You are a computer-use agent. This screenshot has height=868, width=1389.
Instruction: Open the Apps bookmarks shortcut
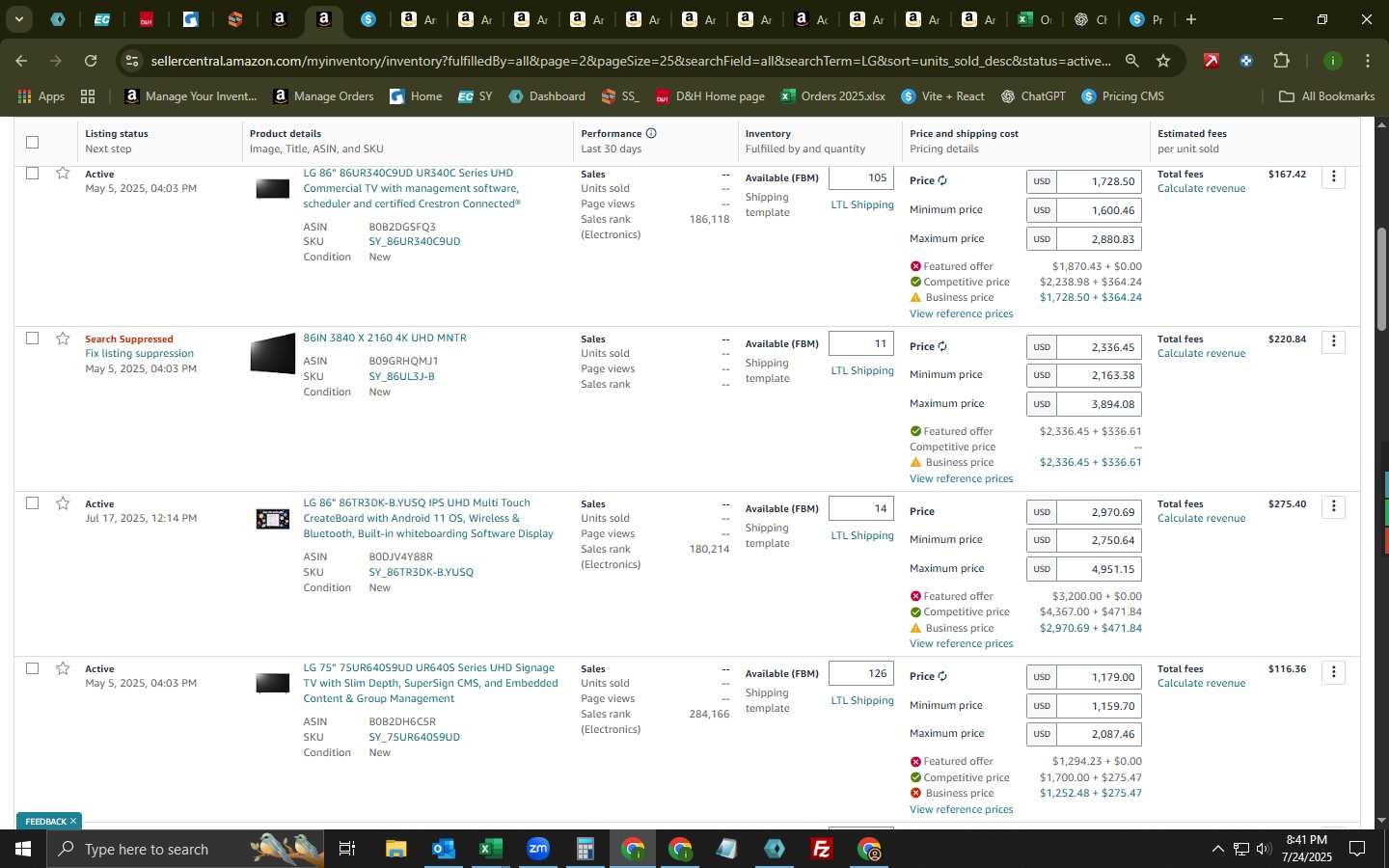41,96
